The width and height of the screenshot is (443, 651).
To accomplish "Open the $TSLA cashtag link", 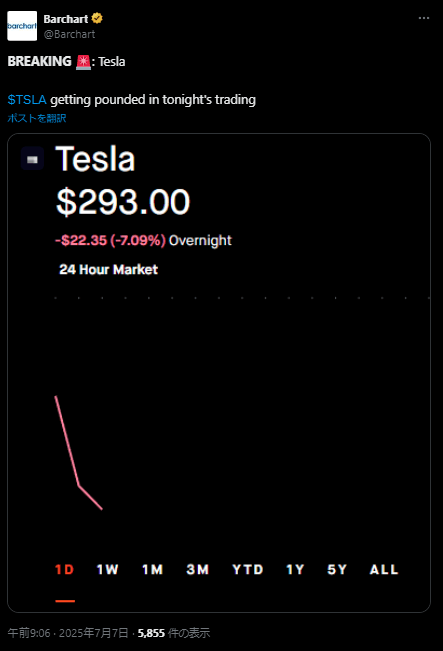I will click(27, 100).
